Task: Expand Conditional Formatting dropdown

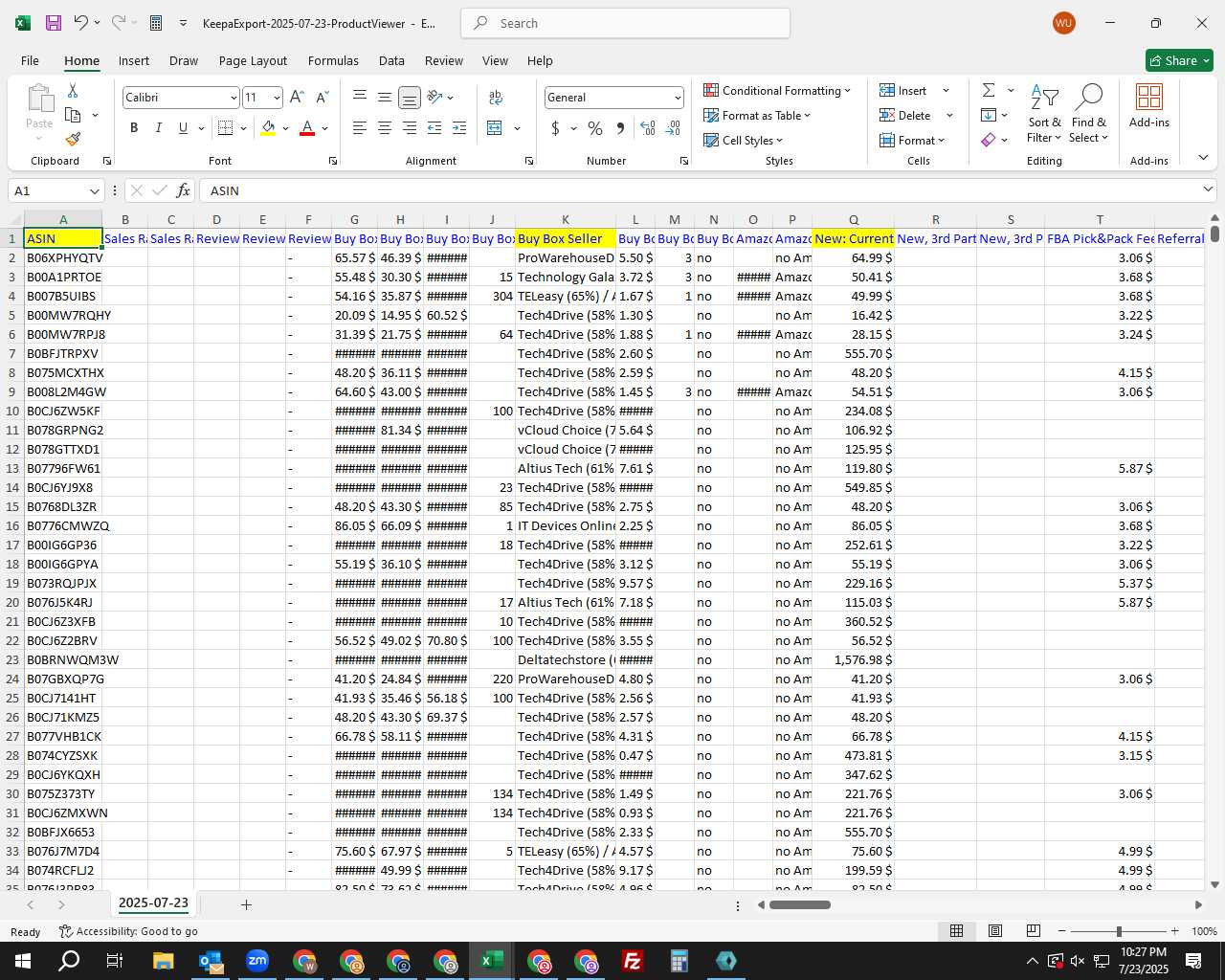Action: coord(777,90)
